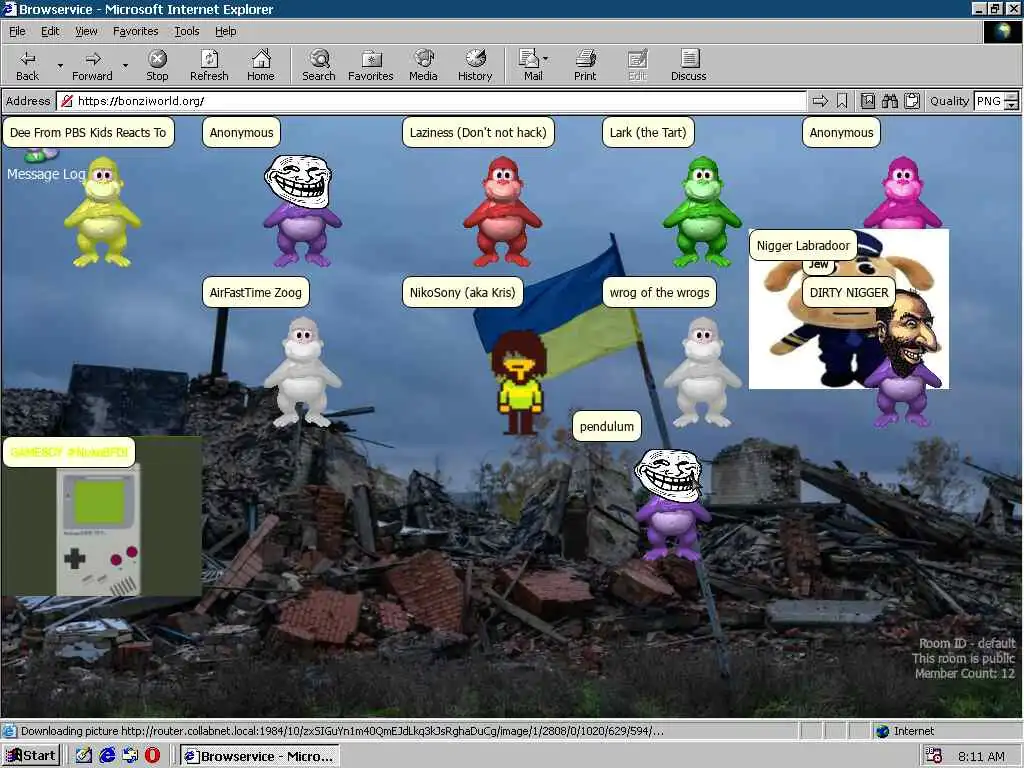Launch Opera from the quick launch
Screen dimensions: 1024x768
pyautogui.click(x=152, y=756)
